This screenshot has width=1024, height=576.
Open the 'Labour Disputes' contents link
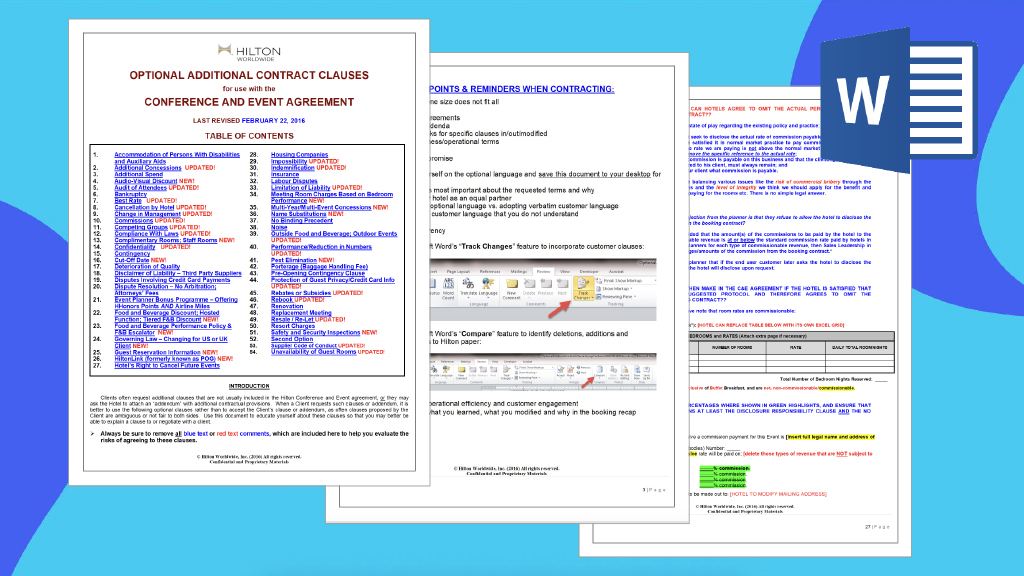tap(294, 181)
